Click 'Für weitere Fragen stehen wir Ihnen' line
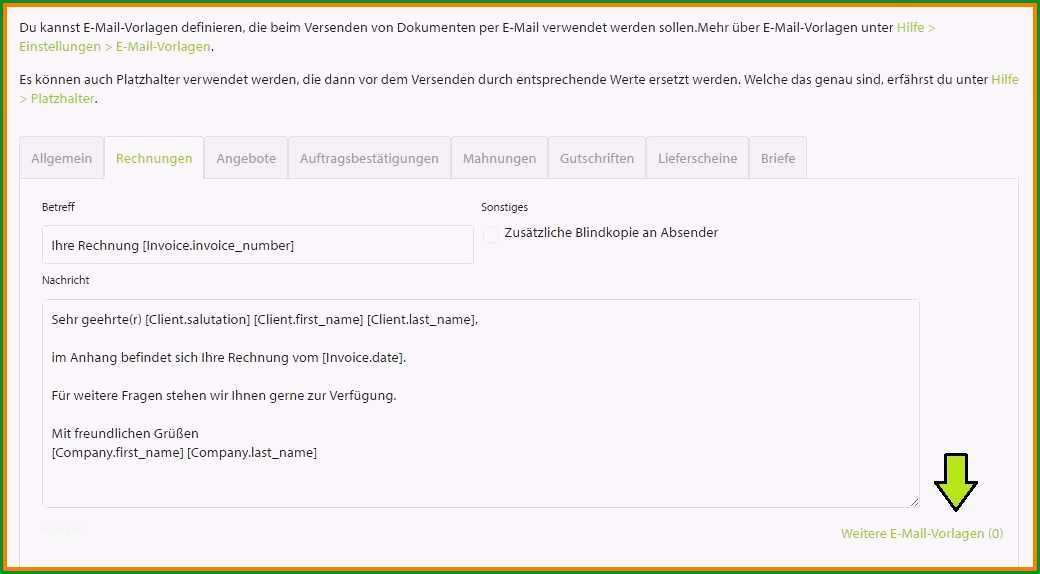The height and width of the screenshot is (574, 1040). tap(224, 396)
